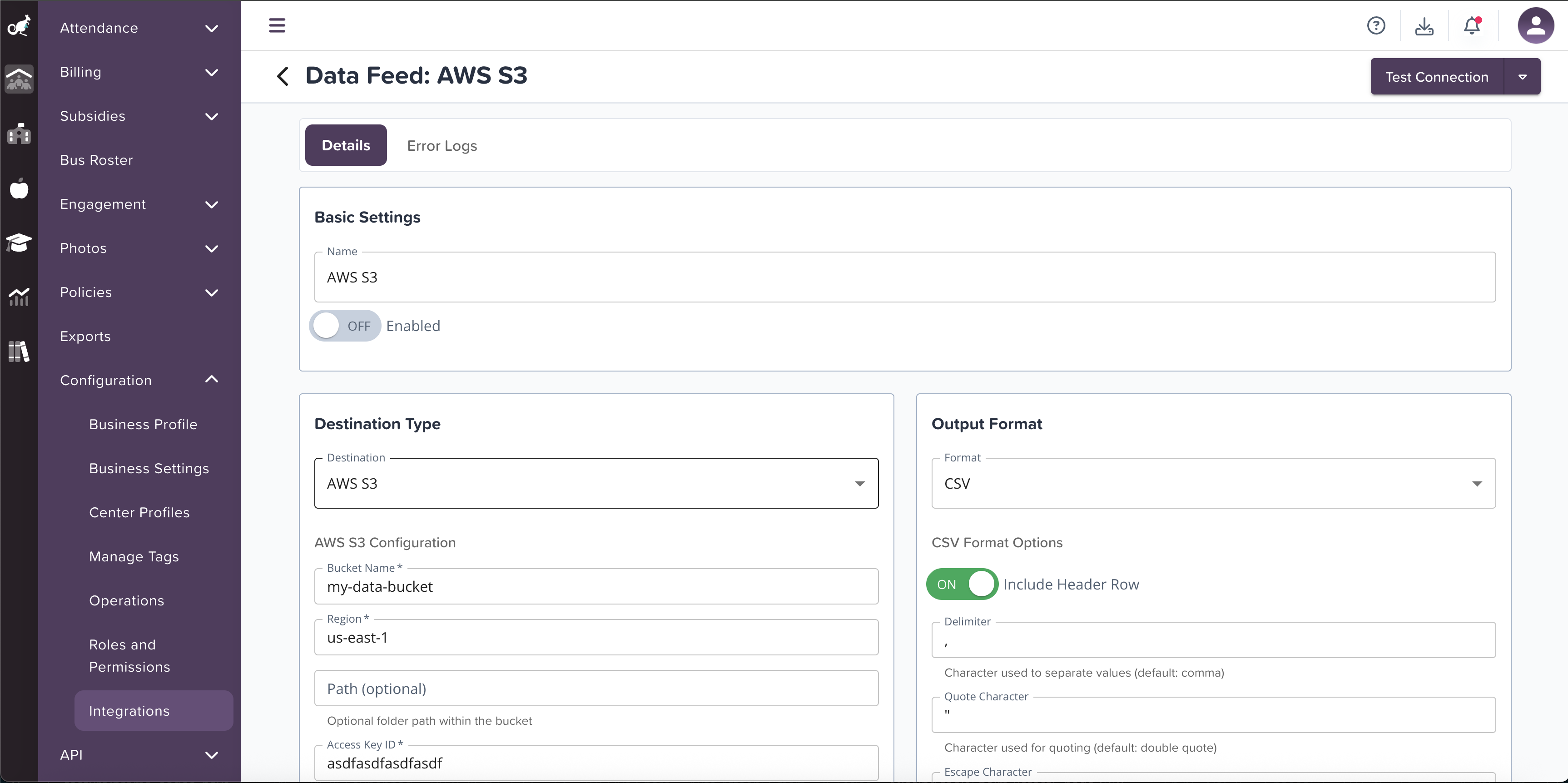1568x783 pixels.
Task: Switch to the Error Logs tab
Action: (x=442, y=146)
